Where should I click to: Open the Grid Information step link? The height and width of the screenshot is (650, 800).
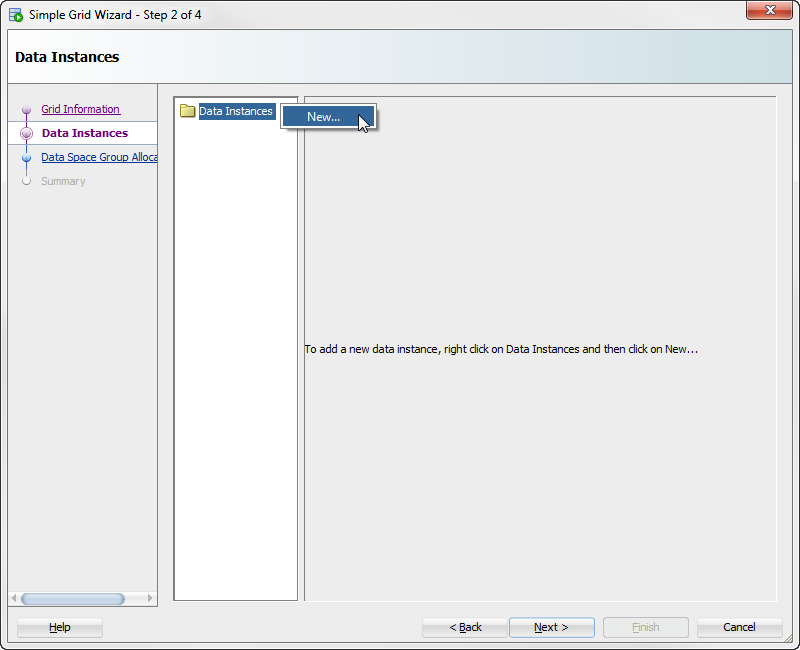tap(81, 109)
